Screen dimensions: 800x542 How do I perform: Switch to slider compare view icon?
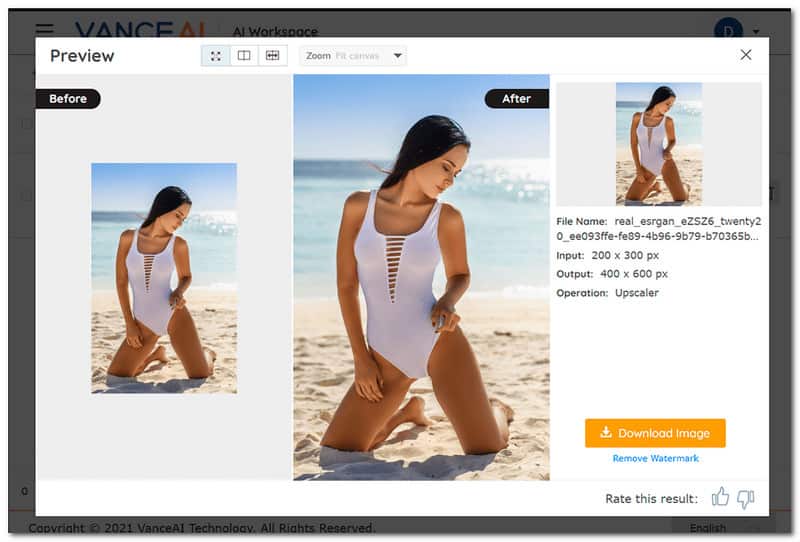[x=272, y=56]
